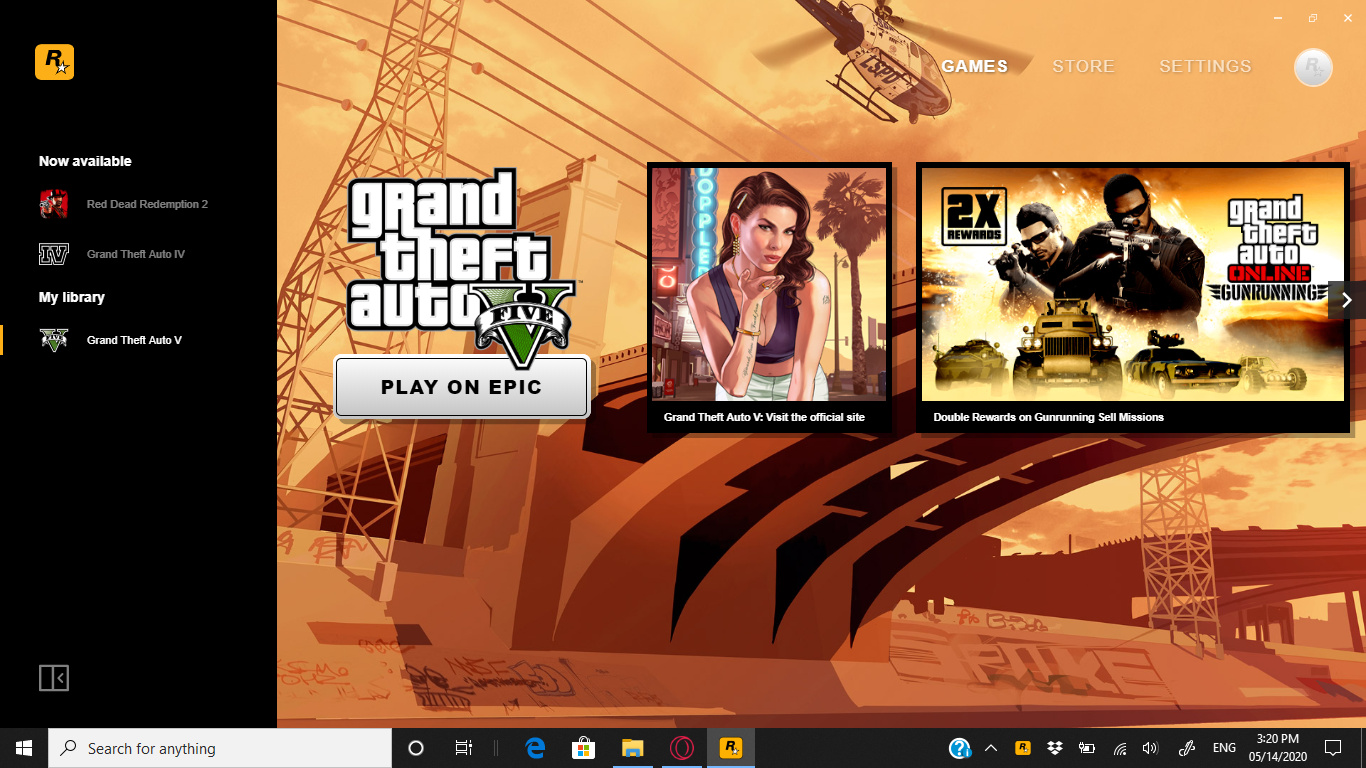The image size is (1366, 768).
Task: Restore down the Rockstar launcher window
Action: [1313, 18]
